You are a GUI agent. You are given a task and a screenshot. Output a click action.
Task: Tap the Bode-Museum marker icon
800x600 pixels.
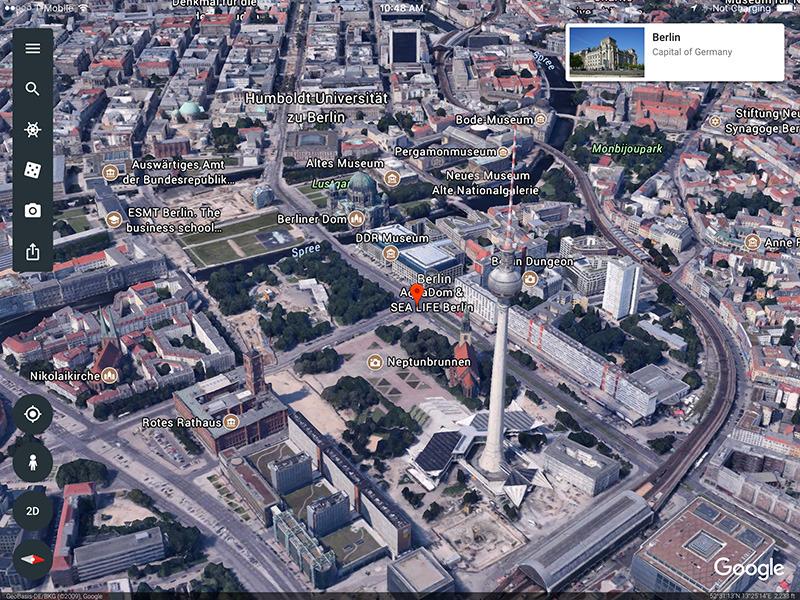[540, 119]
